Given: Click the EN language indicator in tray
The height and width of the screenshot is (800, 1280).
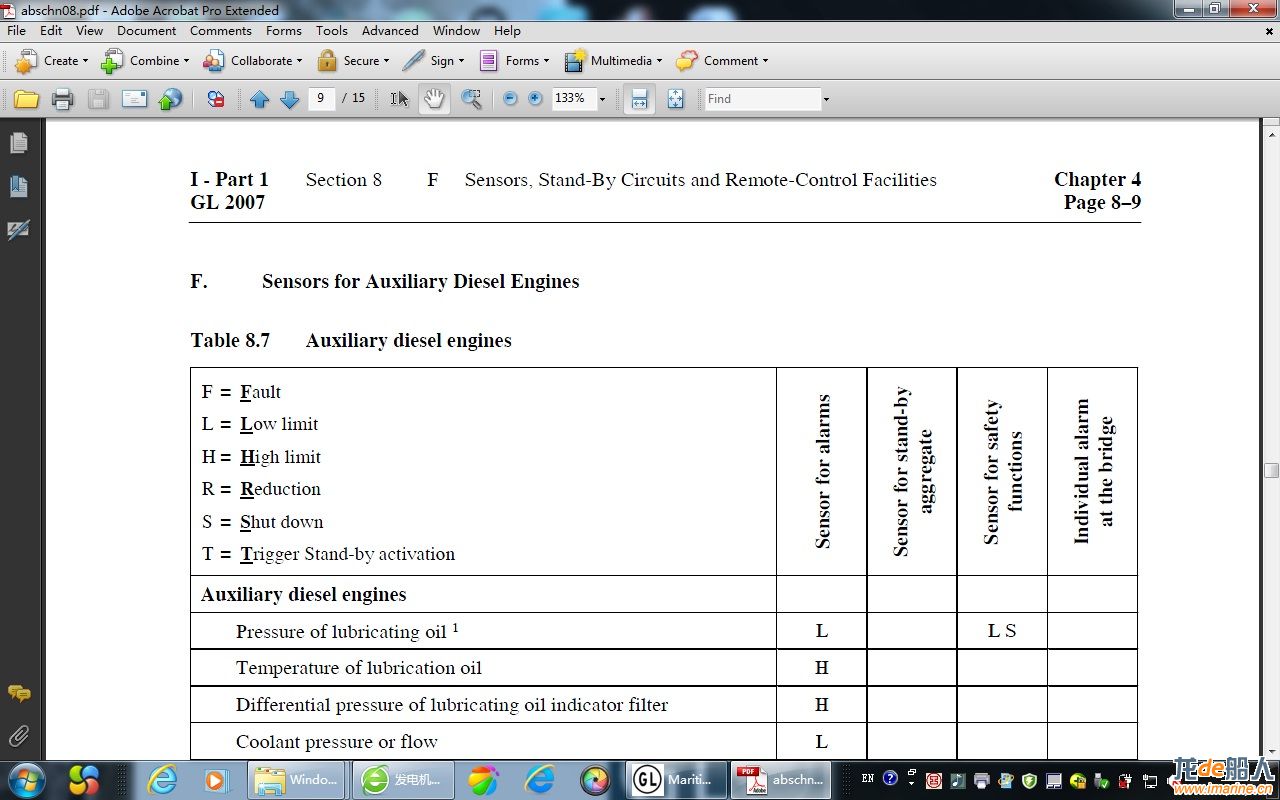Looking at the screenshot, I should coord(867,778).
